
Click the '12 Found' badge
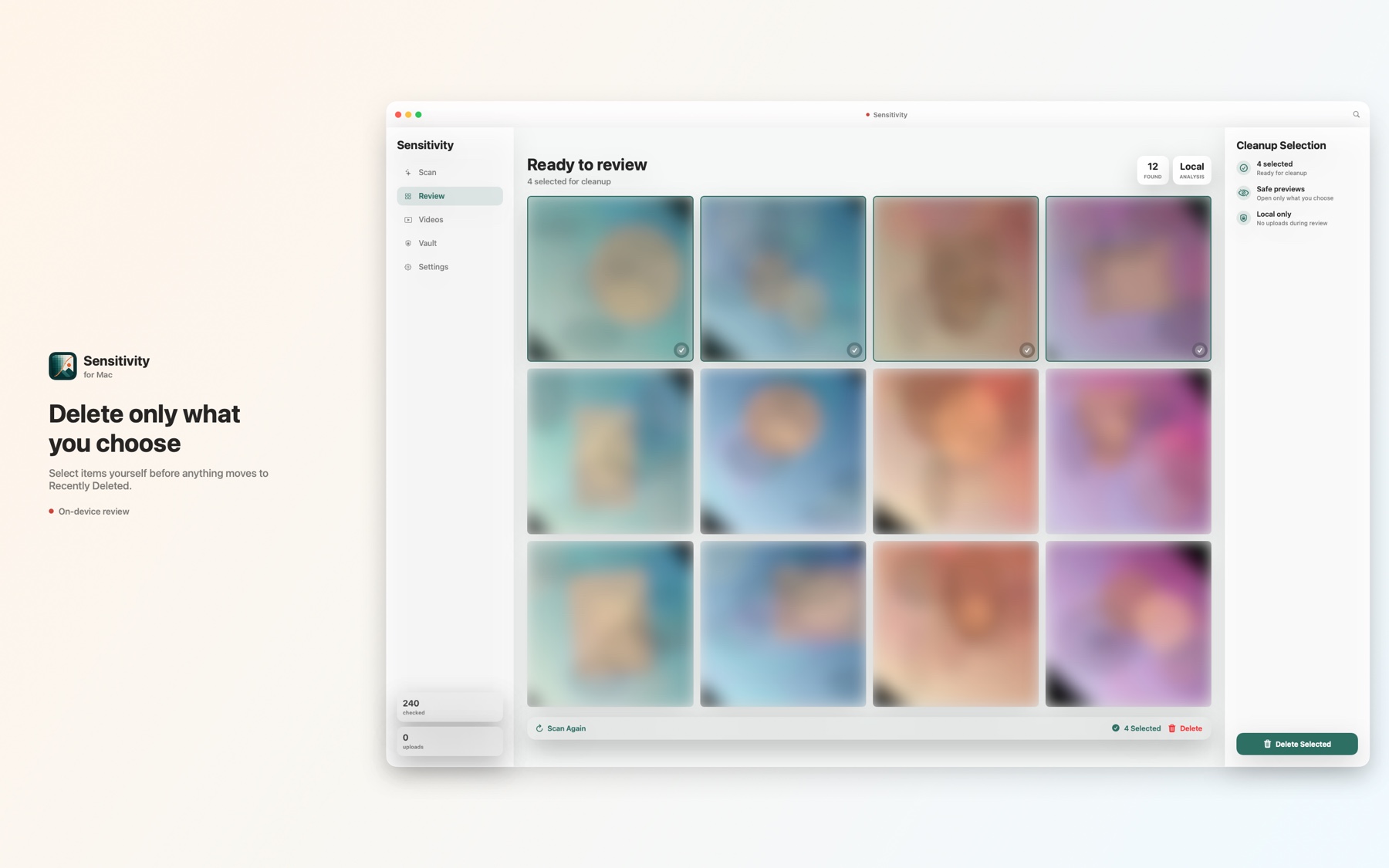(1152, 171)
